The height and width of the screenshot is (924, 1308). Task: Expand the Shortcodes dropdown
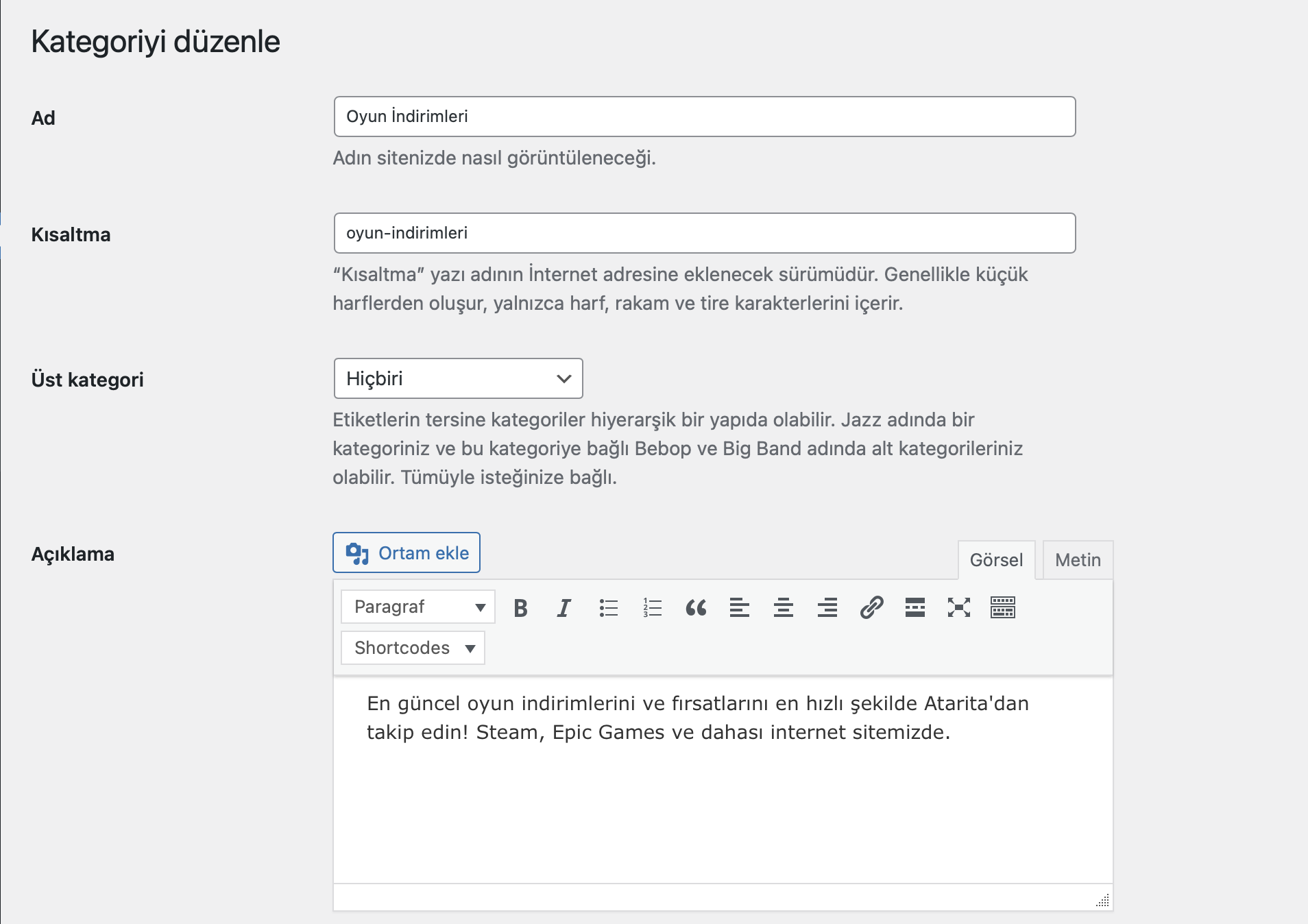click(413, 648)
